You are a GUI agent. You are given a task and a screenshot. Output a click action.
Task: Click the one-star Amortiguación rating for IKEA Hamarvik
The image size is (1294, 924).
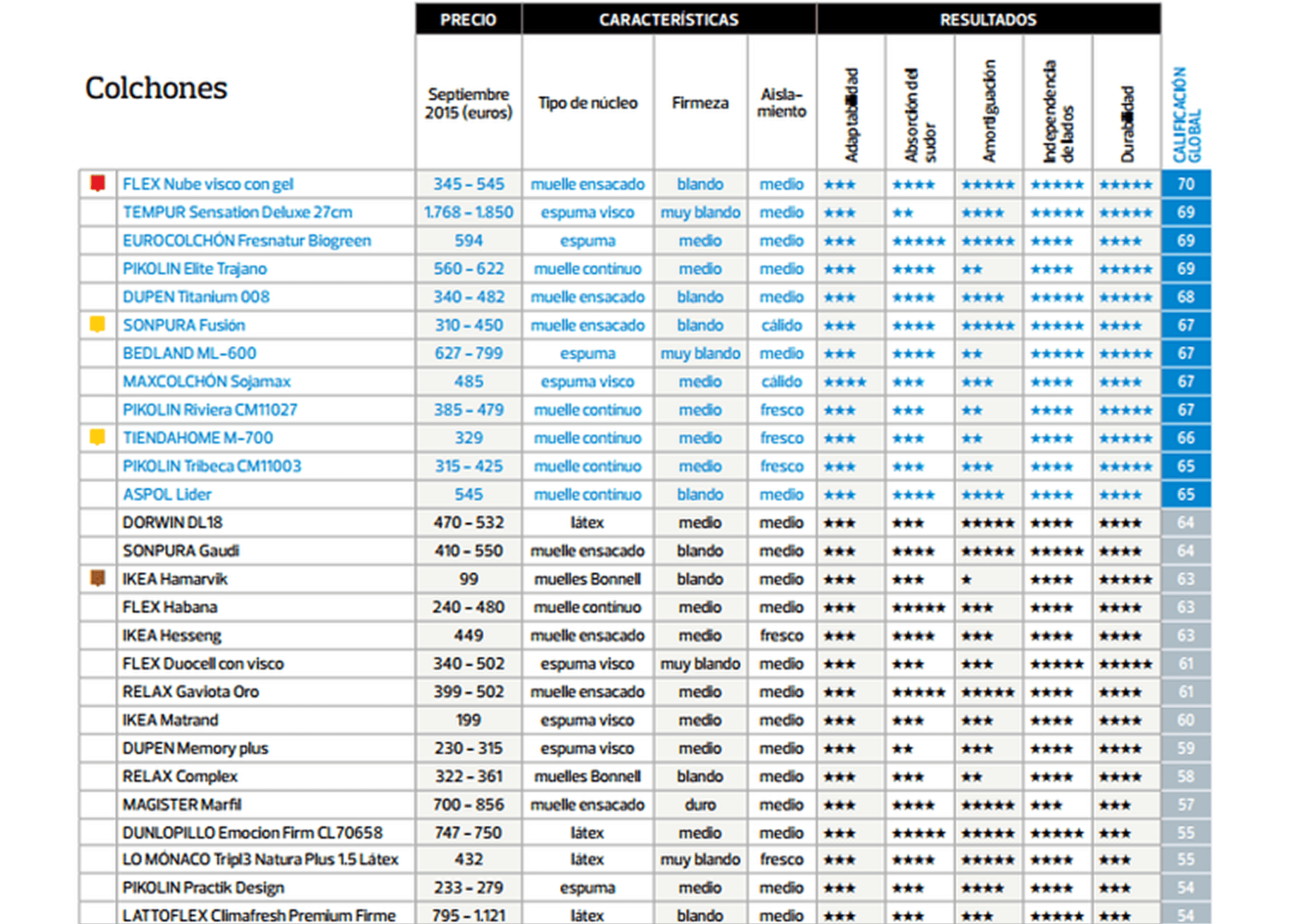coord(966,579)
